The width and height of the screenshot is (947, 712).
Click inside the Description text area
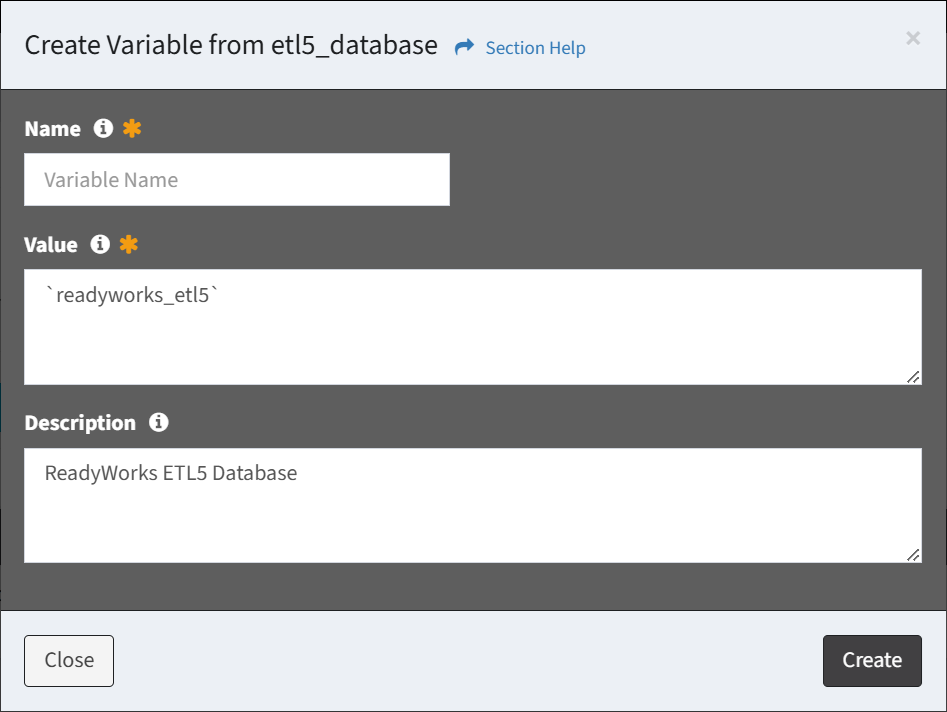point(472,505)
